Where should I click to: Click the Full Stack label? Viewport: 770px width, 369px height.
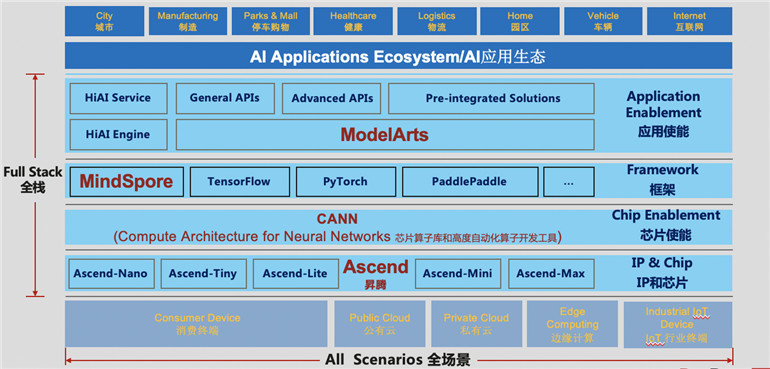tap(33, 180)
